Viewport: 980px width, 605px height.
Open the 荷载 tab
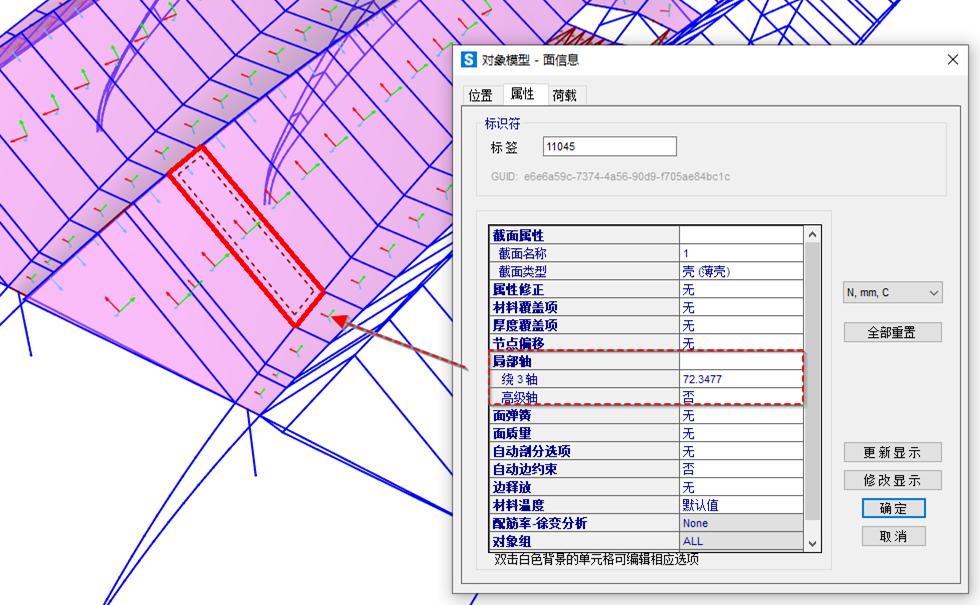pos(564,95)
